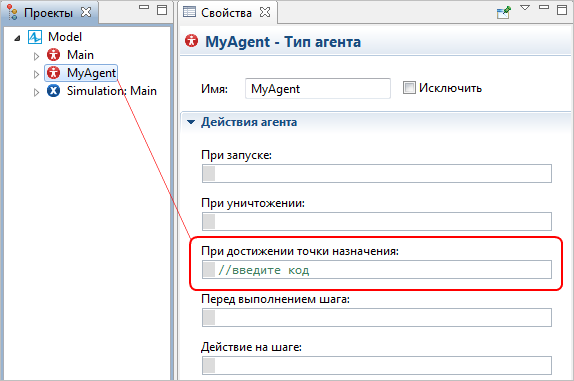Click the Действие на шаге code field

(x=377, y=365)
